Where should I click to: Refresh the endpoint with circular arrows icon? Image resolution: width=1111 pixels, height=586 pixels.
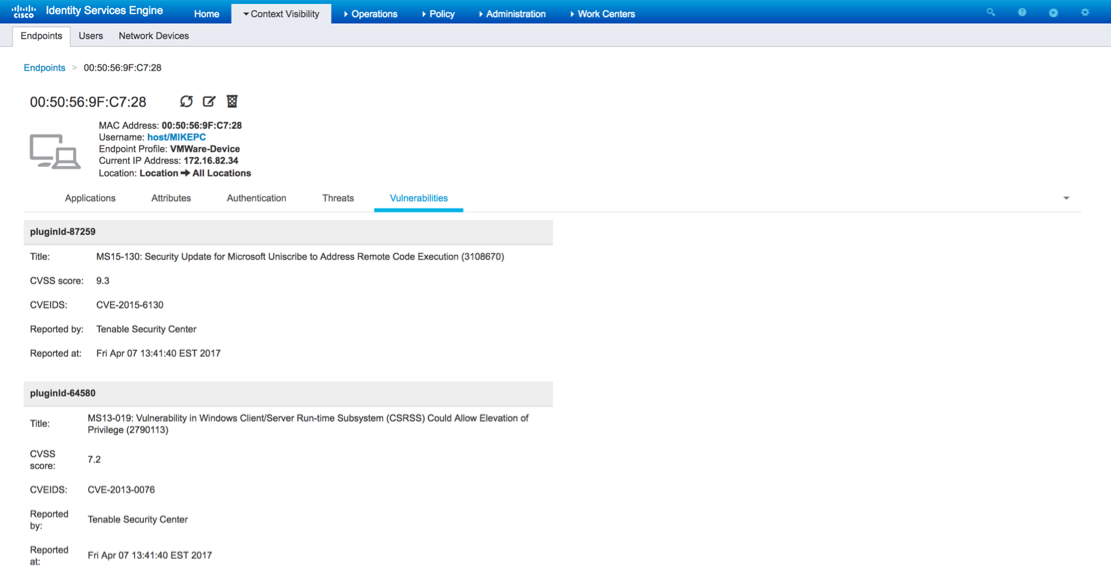tap(186, 101)
